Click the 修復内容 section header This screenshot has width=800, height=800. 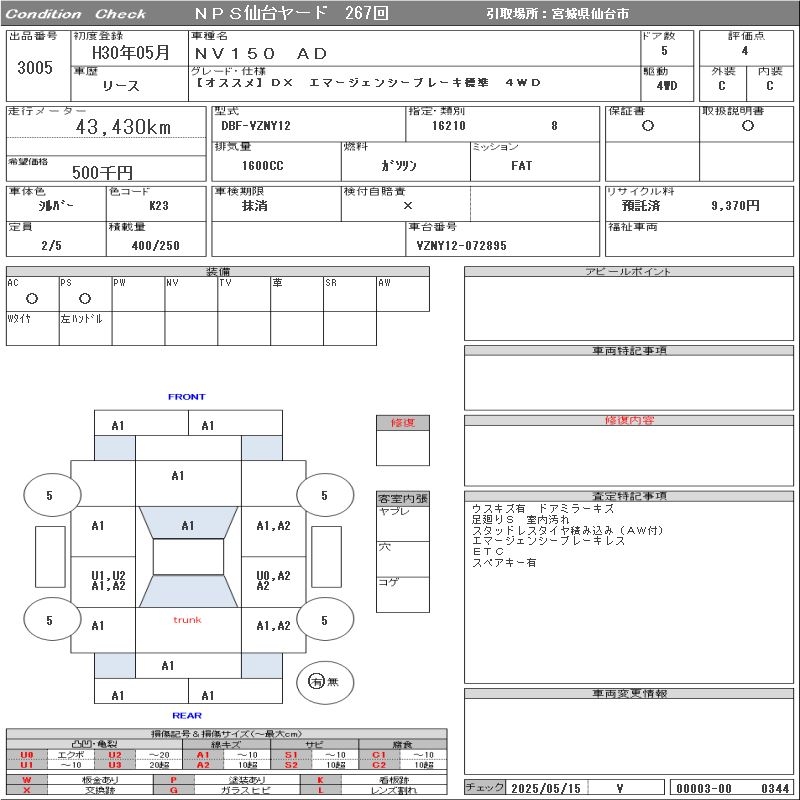(630, 421)
